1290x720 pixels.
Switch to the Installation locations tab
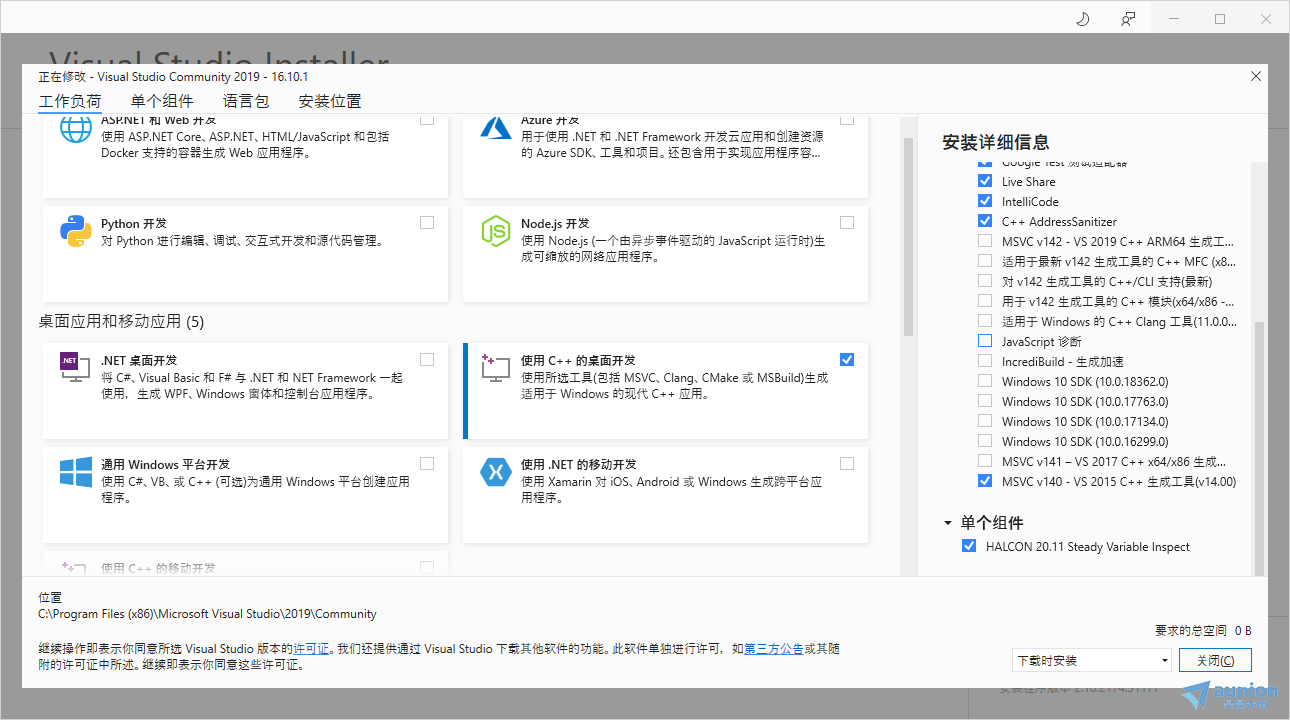pos(330,101)
